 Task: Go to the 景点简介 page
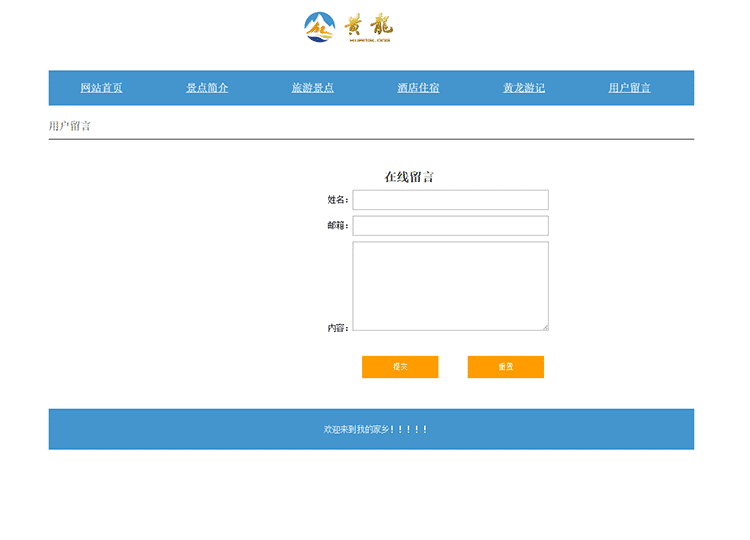tap(207, 88)
